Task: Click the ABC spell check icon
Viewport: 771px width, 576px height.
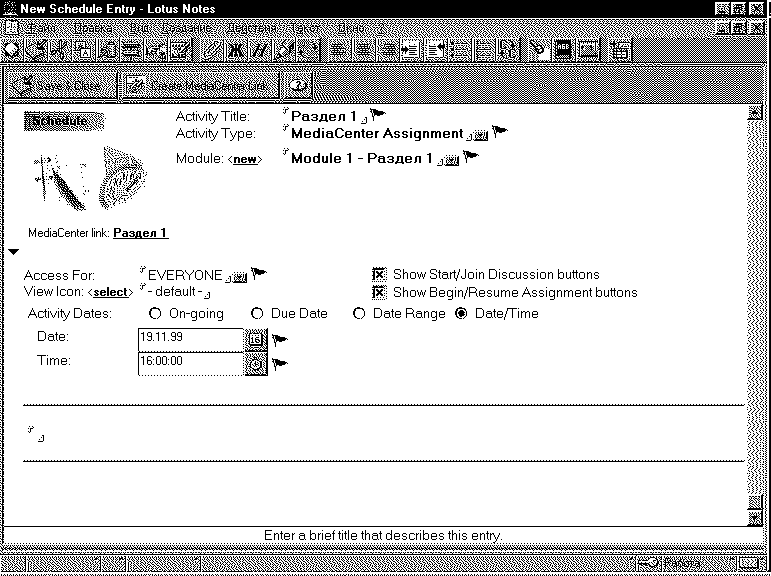Action: [x=563, y=51]
